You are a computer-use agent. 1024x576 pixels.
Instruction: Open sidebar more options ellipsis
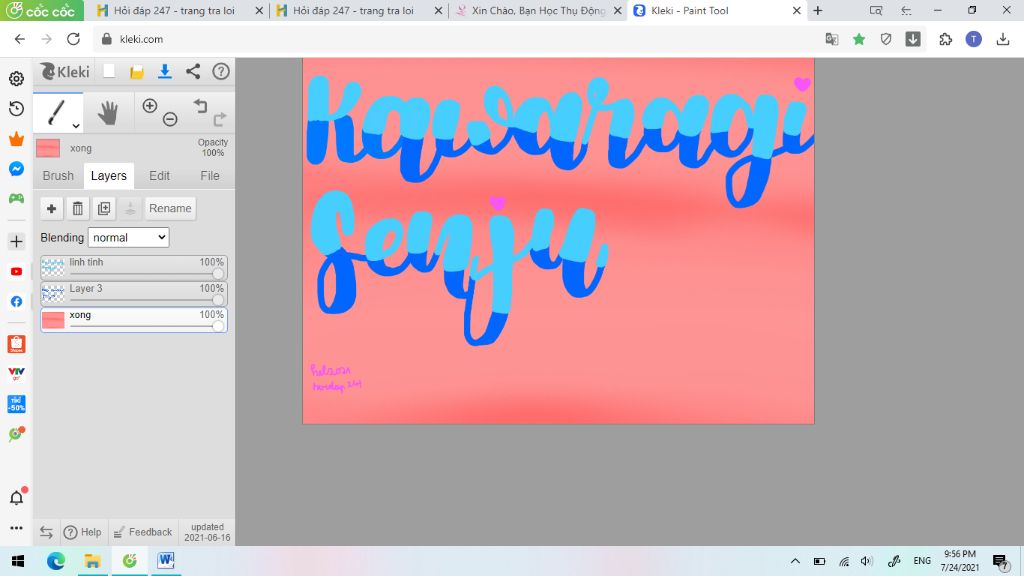(16, 528)
